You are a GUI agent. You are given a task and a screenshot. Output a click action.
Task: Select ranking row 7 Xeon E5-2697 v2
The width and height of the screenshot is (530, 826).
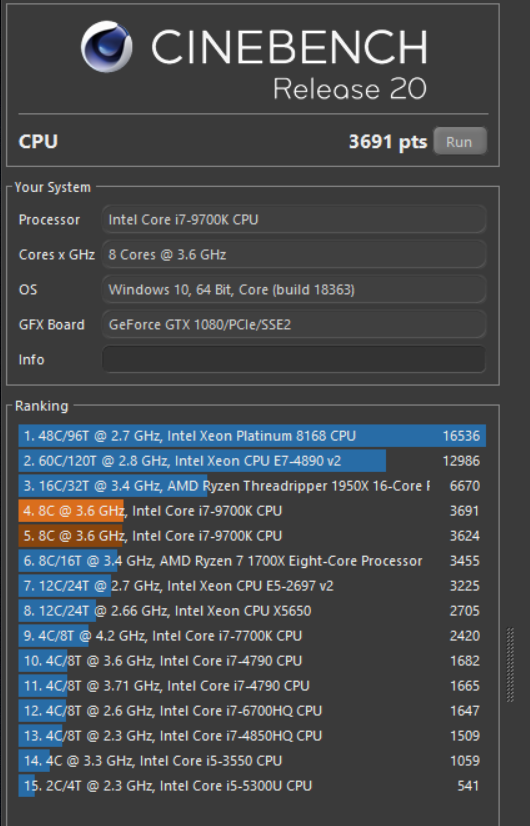pos(252,586)
